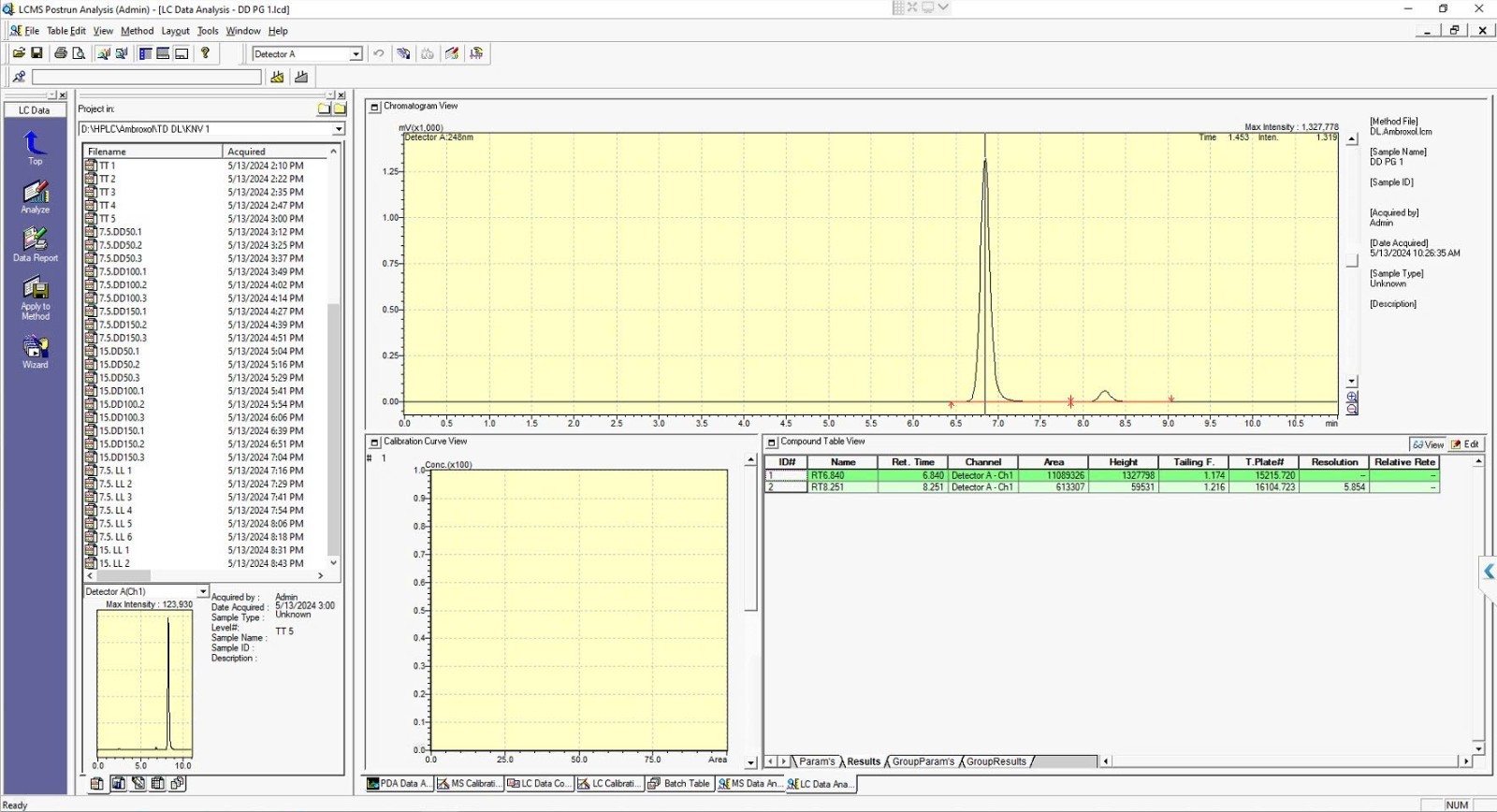This screenshot has height=812, width=1497.
Task: Toggle the horizontal split layout icon
Action: click(x=163, y=53)
